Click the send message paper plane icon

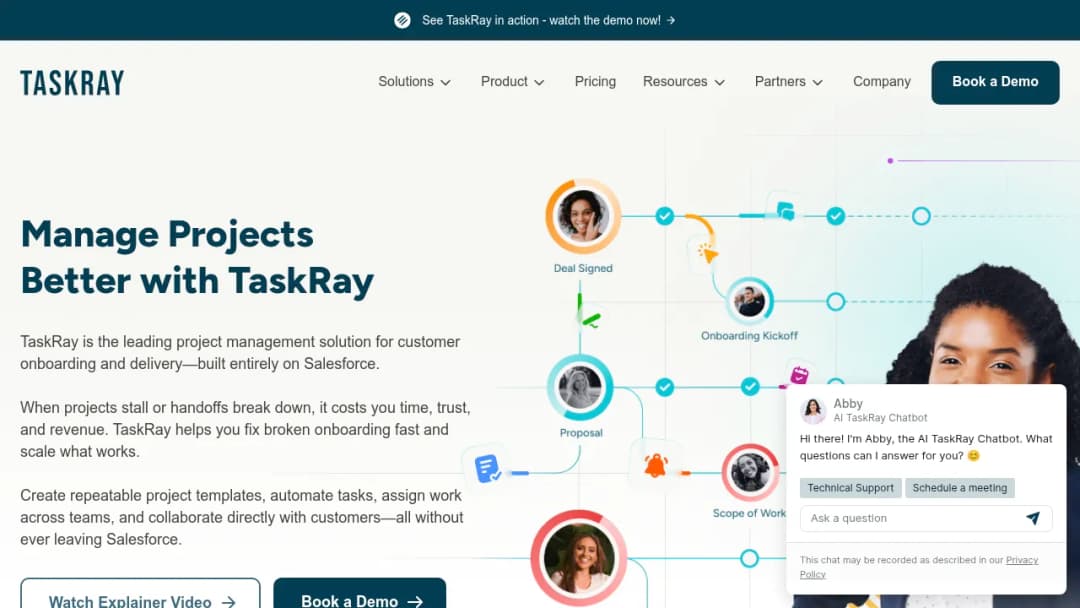(x=1032, y=518)
